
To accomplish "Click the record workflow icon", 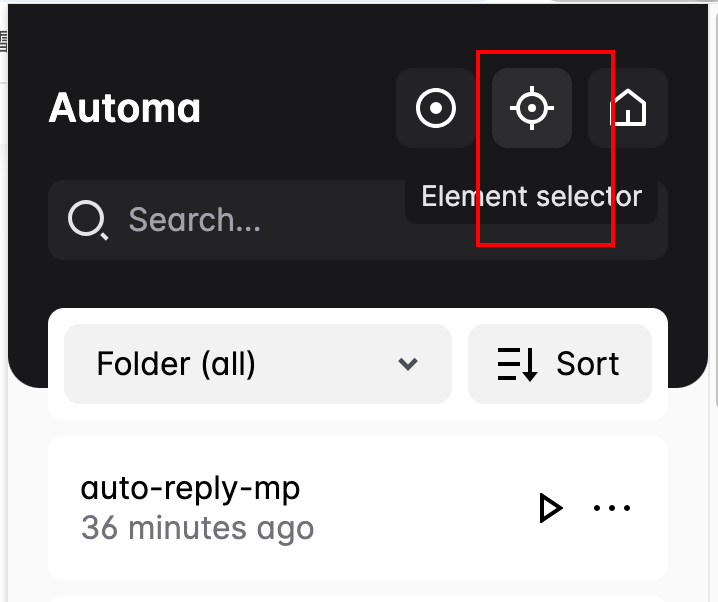I will pyautogui.click(x=435, y=108).
